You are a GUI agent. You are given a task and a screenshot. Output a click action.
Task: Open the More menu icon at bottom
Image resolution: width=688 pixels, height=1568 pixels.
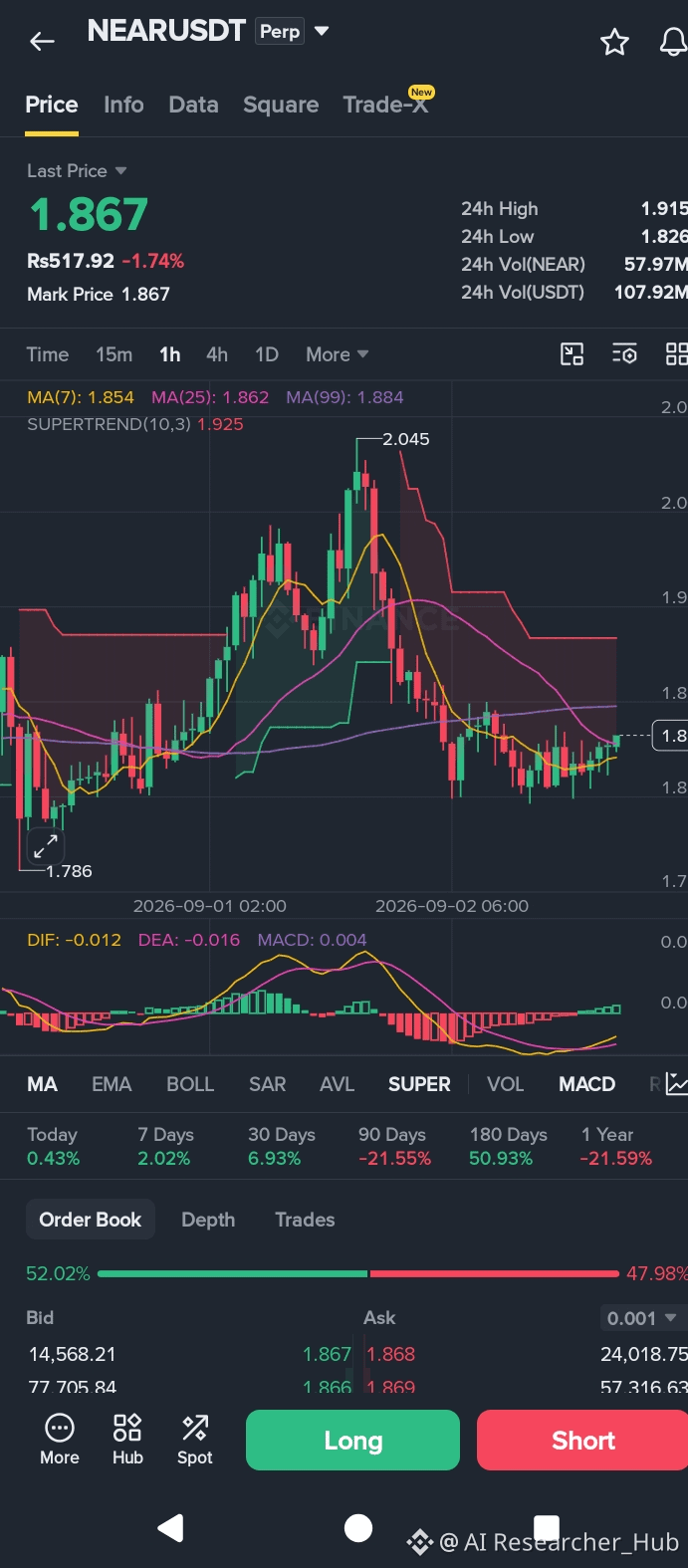(x=60, y=1440)
